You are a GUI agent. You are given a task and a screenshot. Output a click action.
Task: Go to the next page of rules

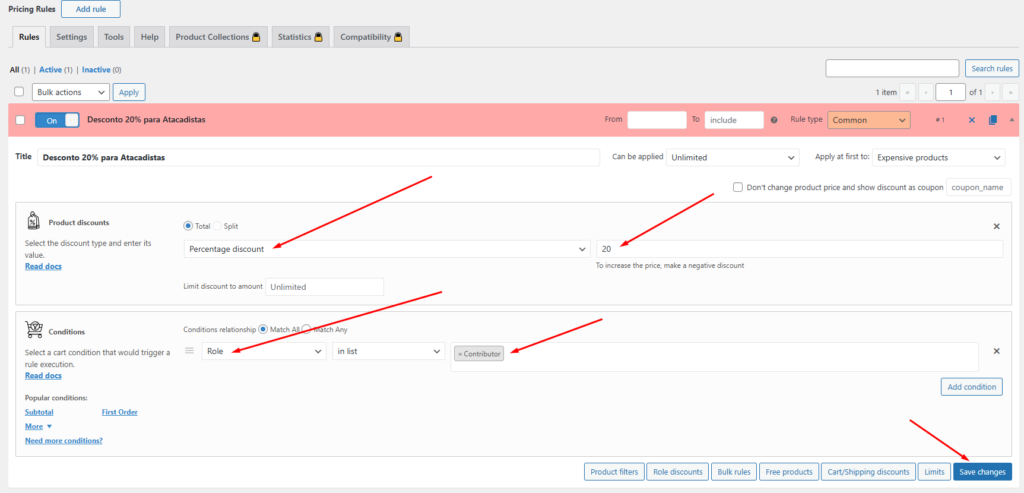[992, 92]
